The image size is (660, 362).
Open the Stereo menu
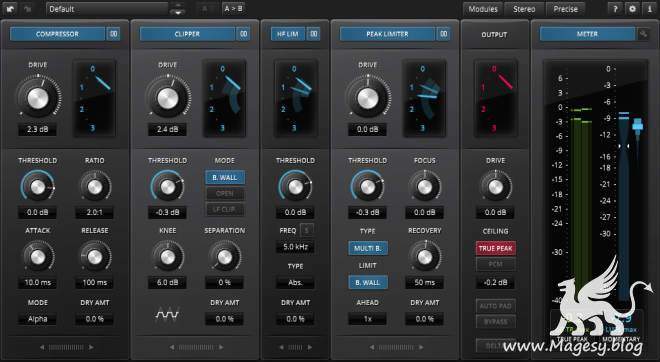click(x=524, y=9)
